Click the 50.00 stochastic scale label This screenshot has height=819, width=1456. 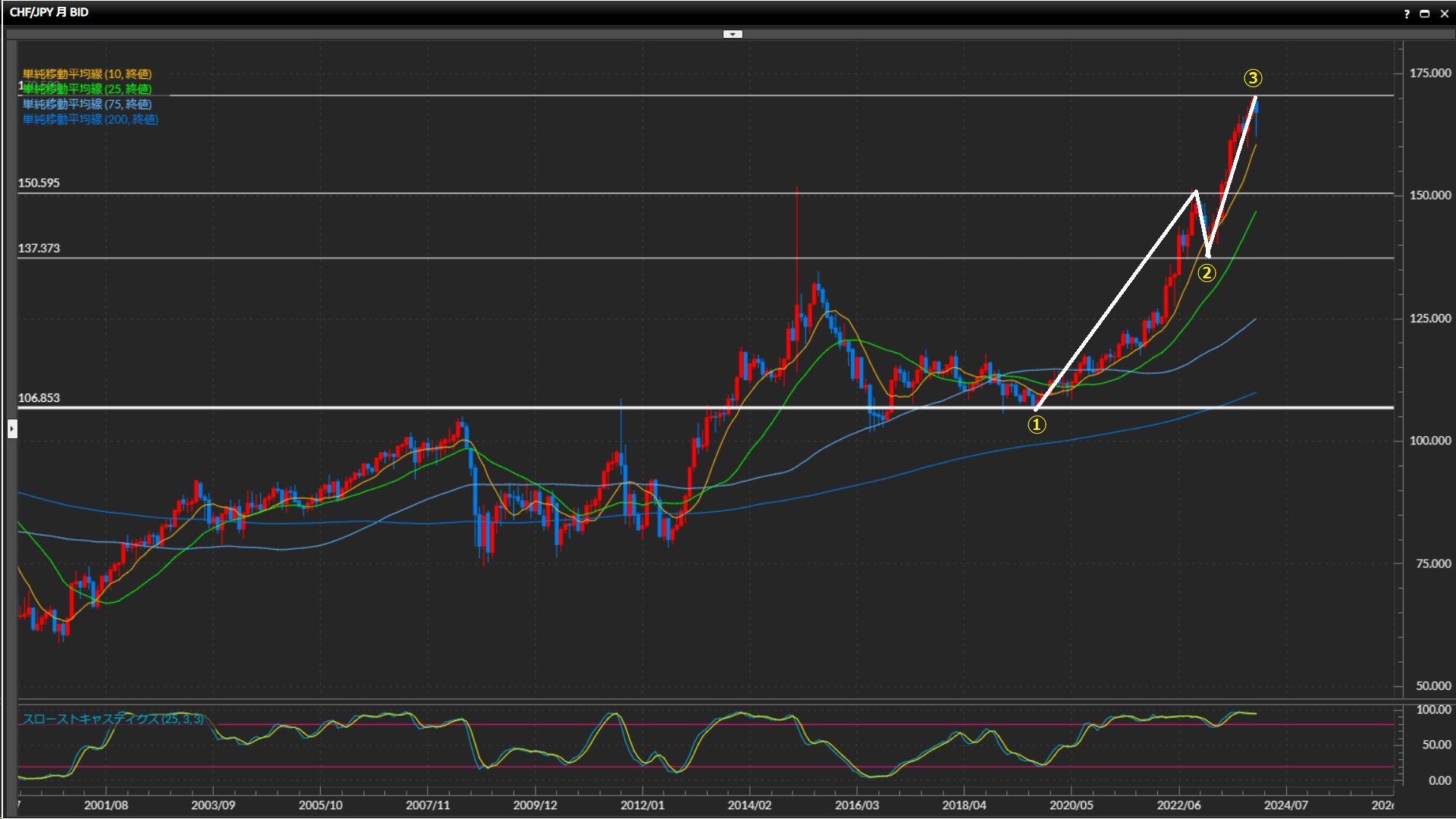1436,745
